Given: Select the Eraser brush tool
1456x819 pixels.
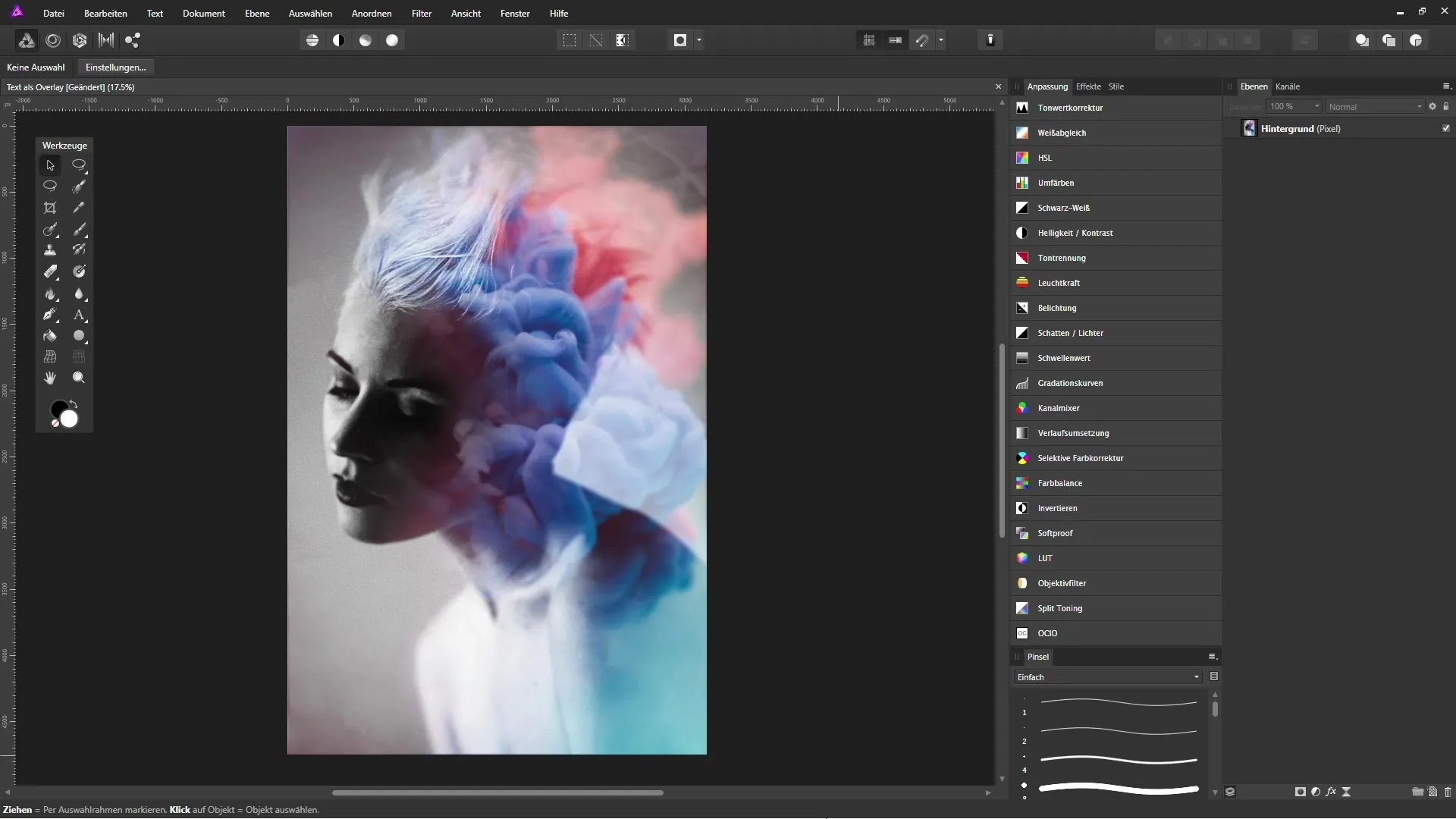Looking at the screenshot, I should point(50,271).
